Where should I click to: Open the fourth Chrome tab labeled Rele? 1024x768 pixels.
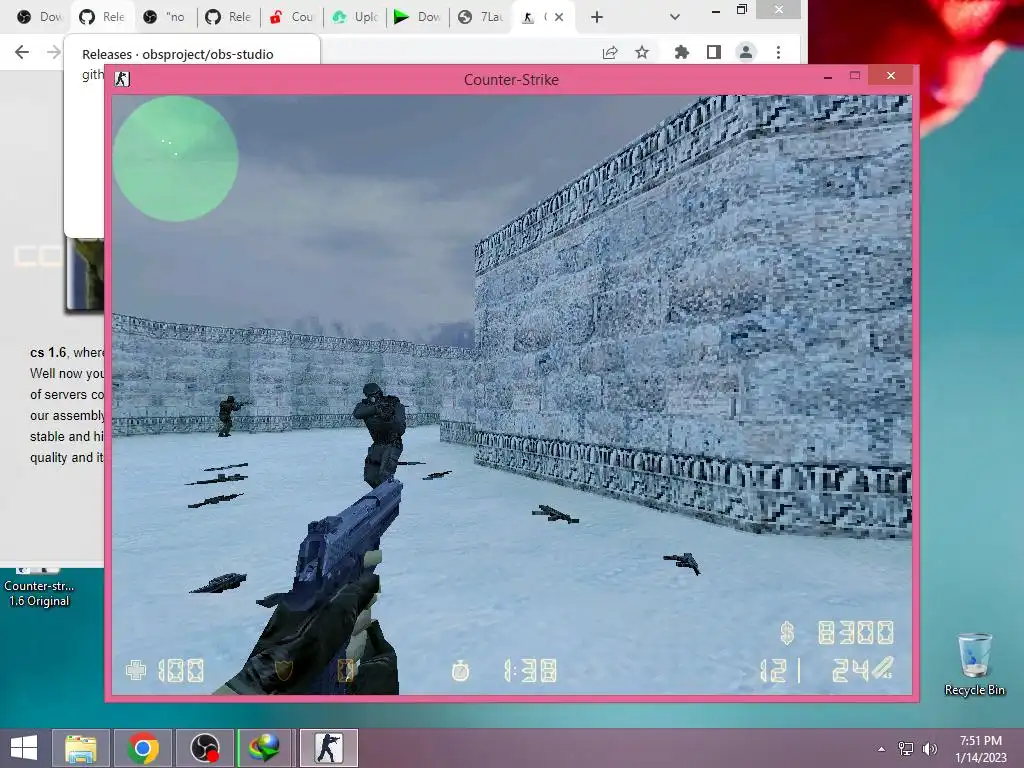pos(229,17)
